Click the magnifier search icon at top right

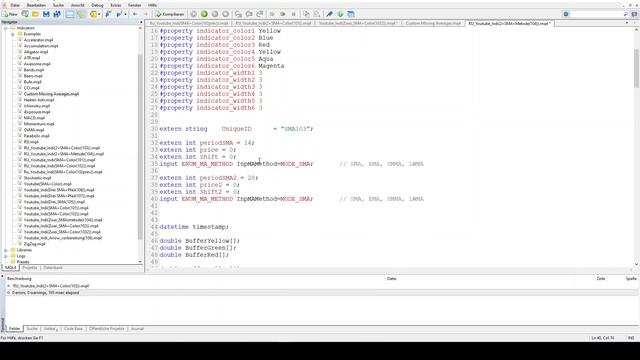[x=626, y=14]
